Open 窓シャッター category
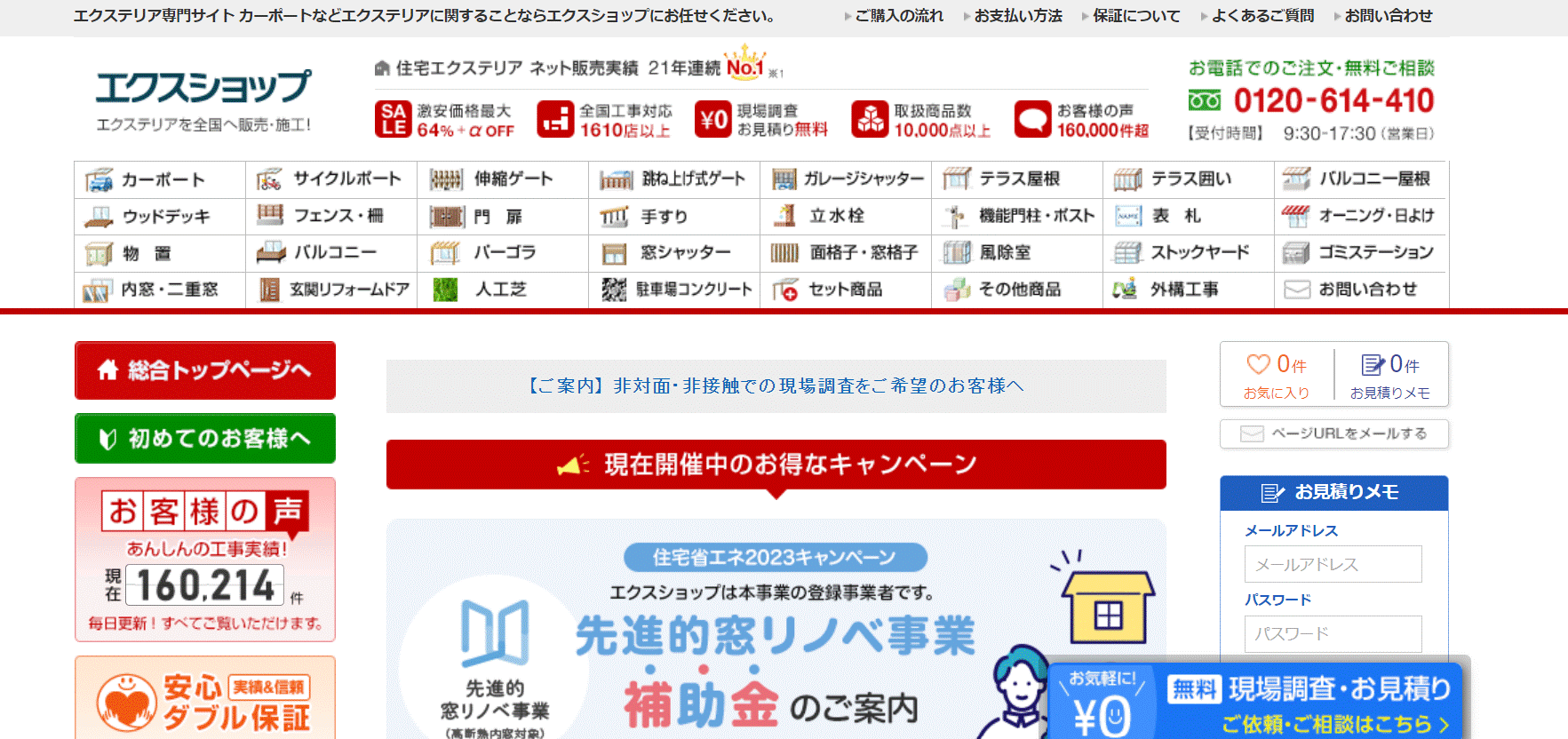Screen dimensions: 1568x739 [674, 252]
